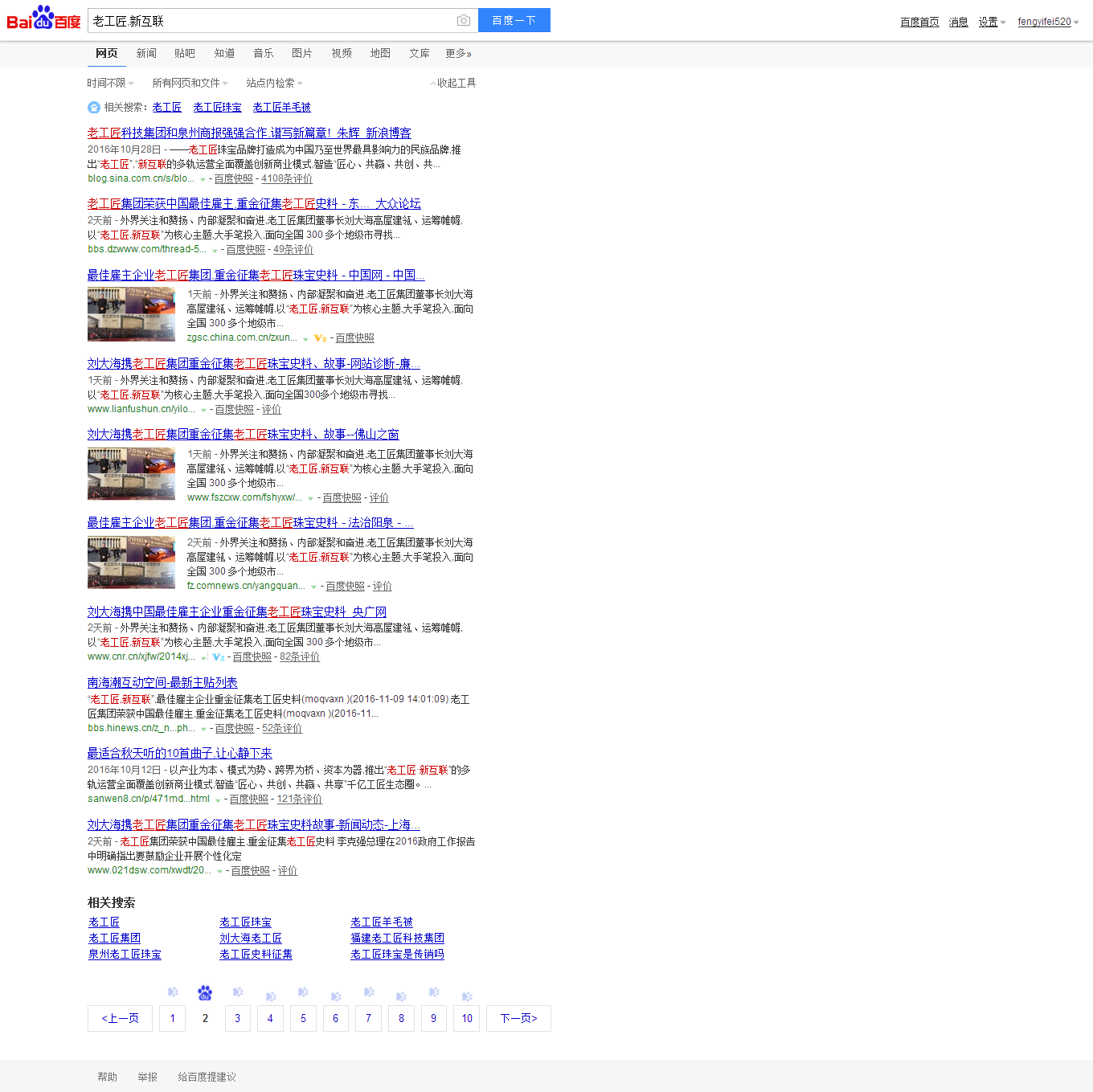Open the 消息 messages link
1093x1092 pixels.
tap(958, 22)
